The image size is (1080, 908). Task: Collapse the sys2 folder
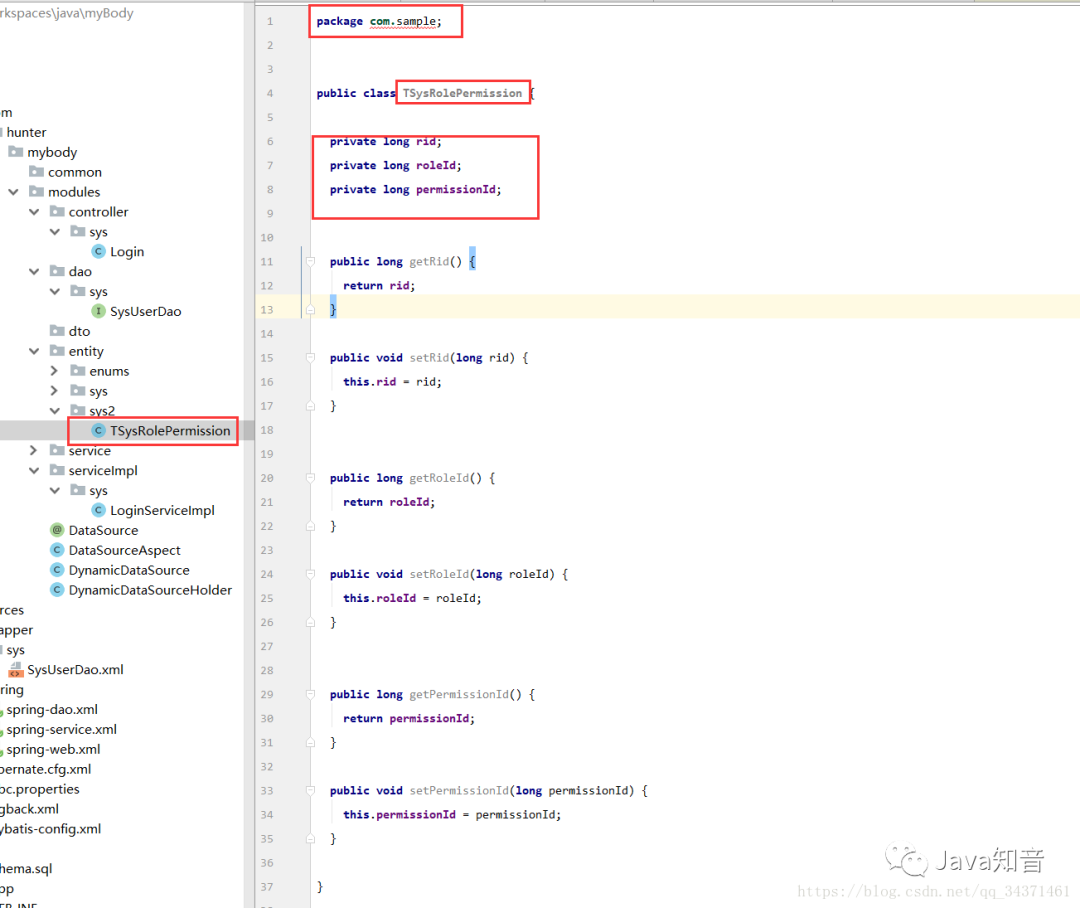point(54,411)
